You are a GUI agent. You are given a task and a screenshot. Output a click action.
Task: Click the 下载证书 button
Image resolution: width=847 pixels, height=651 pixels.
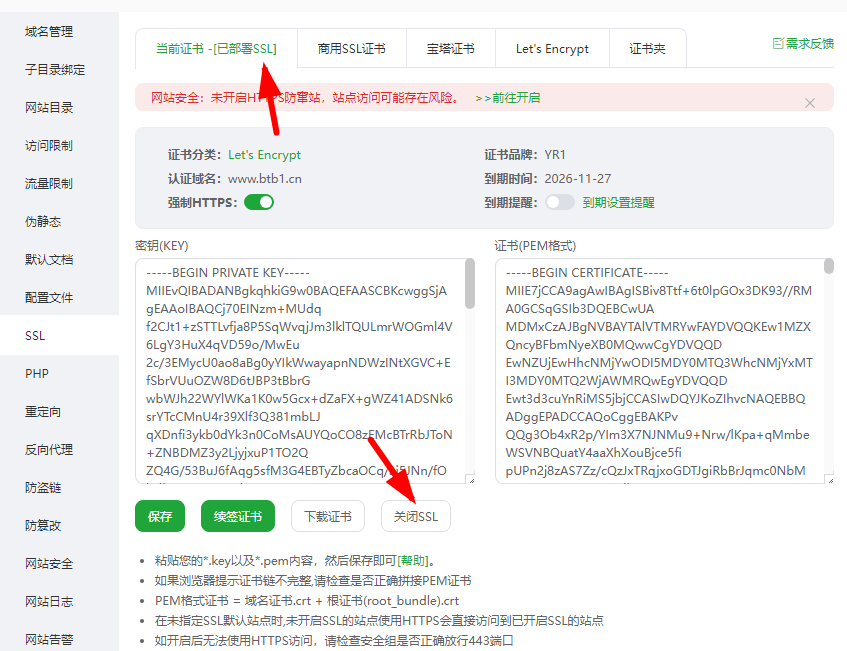[328, 516]
